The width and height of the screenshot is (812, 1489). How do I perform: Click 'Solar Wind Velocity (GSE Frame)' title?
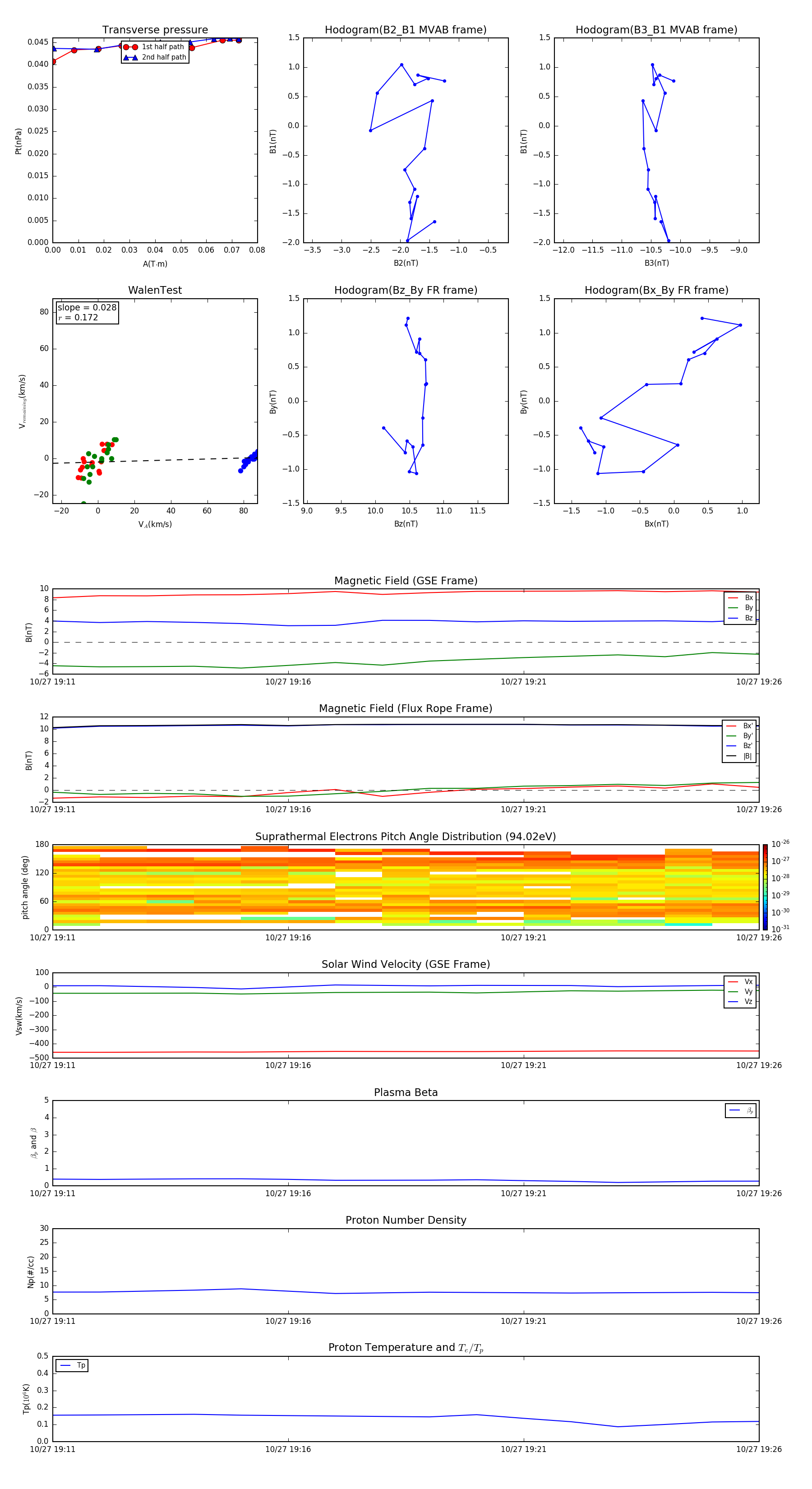coord(406,964)
